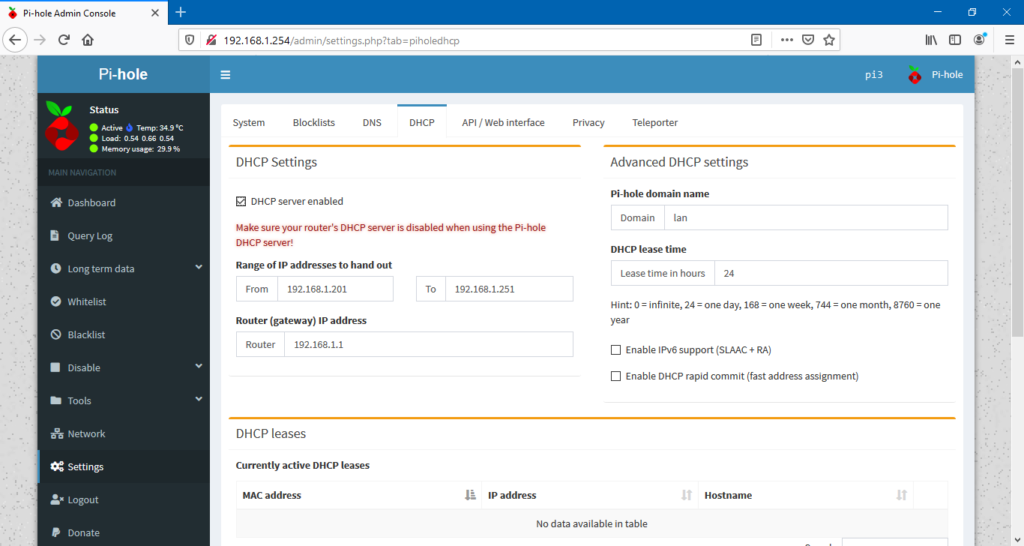Expand the Disable submenu chevron
The width and height of the screenshot is (1024, 546).
tap(199, 366)
